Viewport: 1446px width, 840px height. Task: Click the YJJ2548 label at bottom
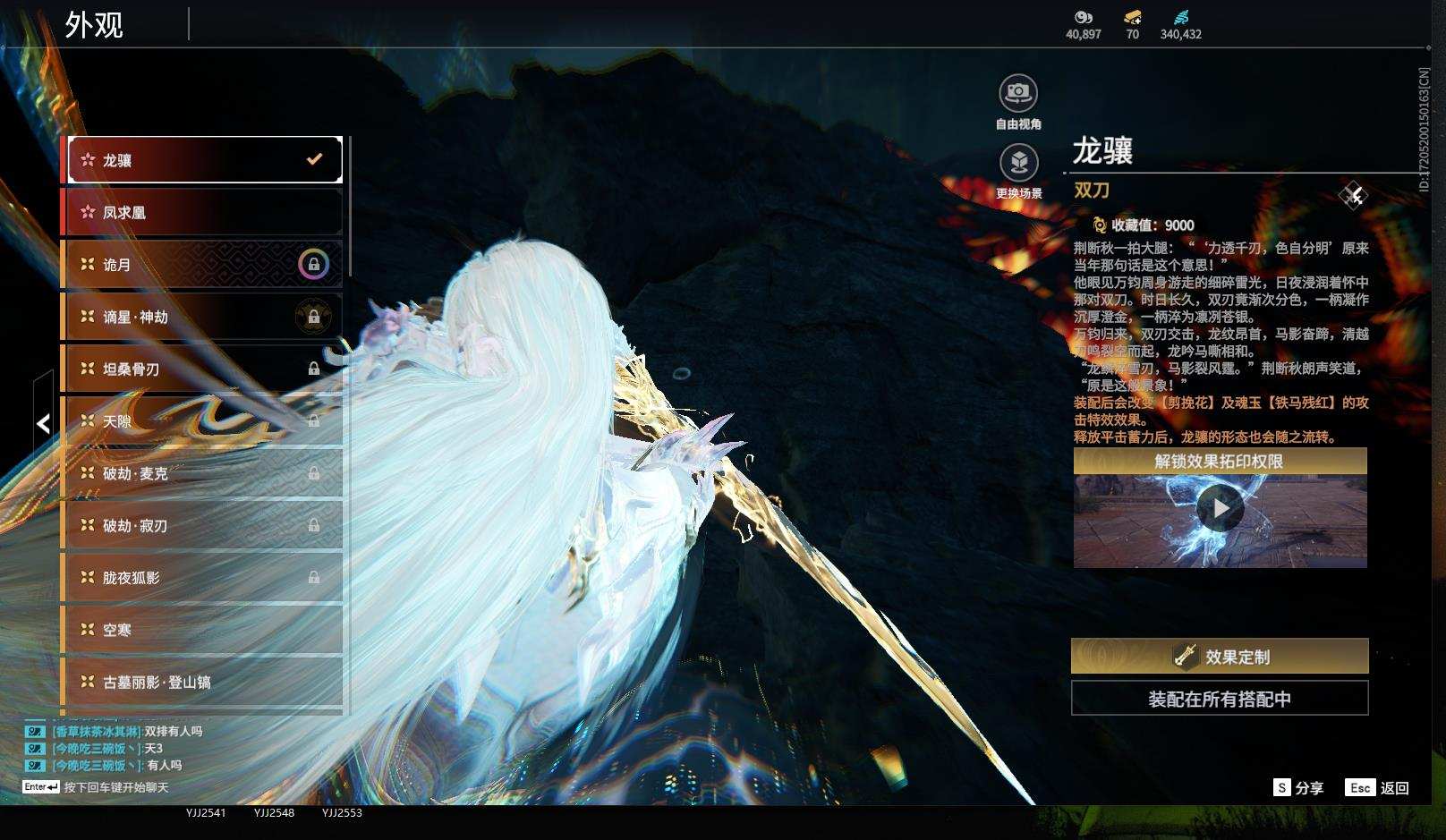[274, 812]
